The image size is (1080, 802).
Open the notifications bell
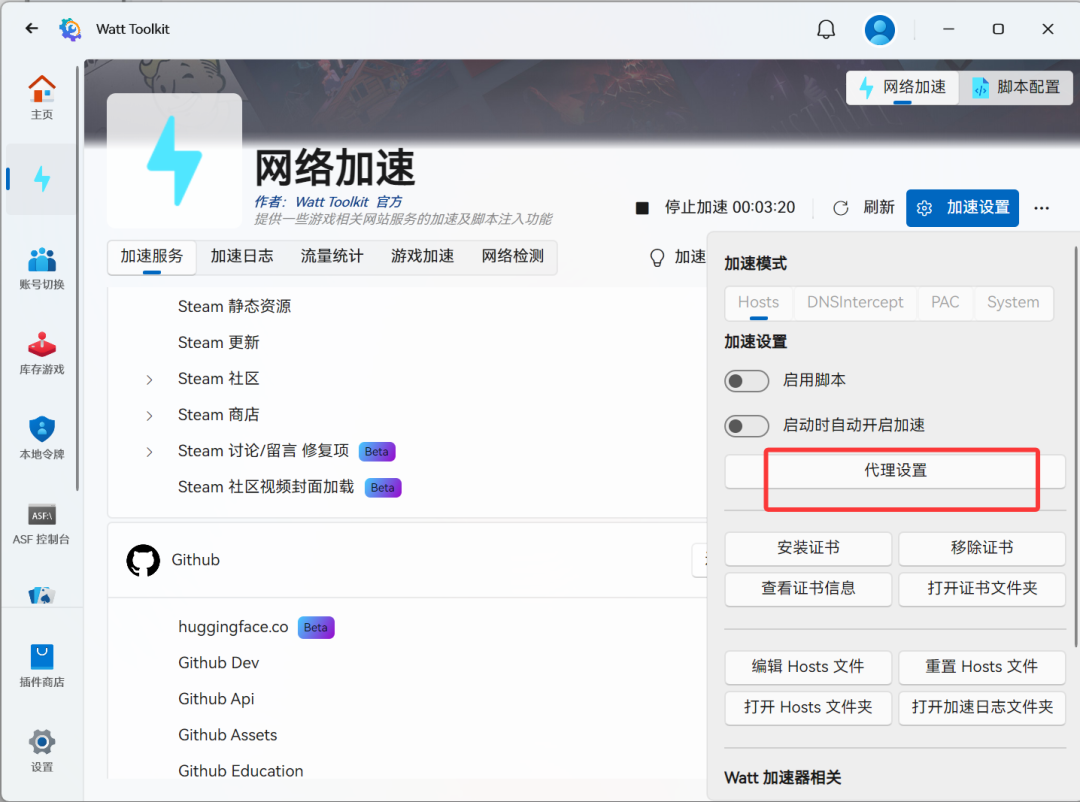[826, 29]
